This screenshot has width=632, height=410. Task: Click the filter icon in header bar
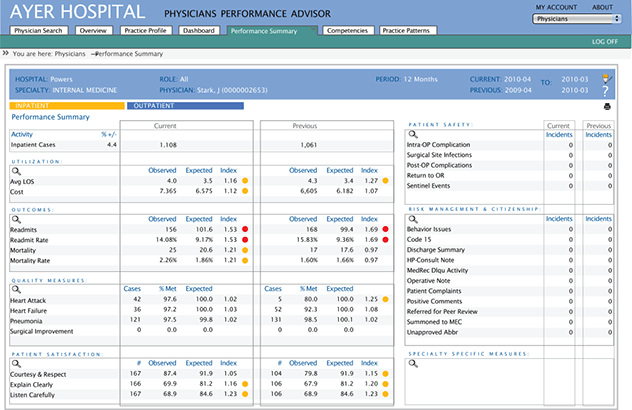pyautogui.click(x=606, y=78)
